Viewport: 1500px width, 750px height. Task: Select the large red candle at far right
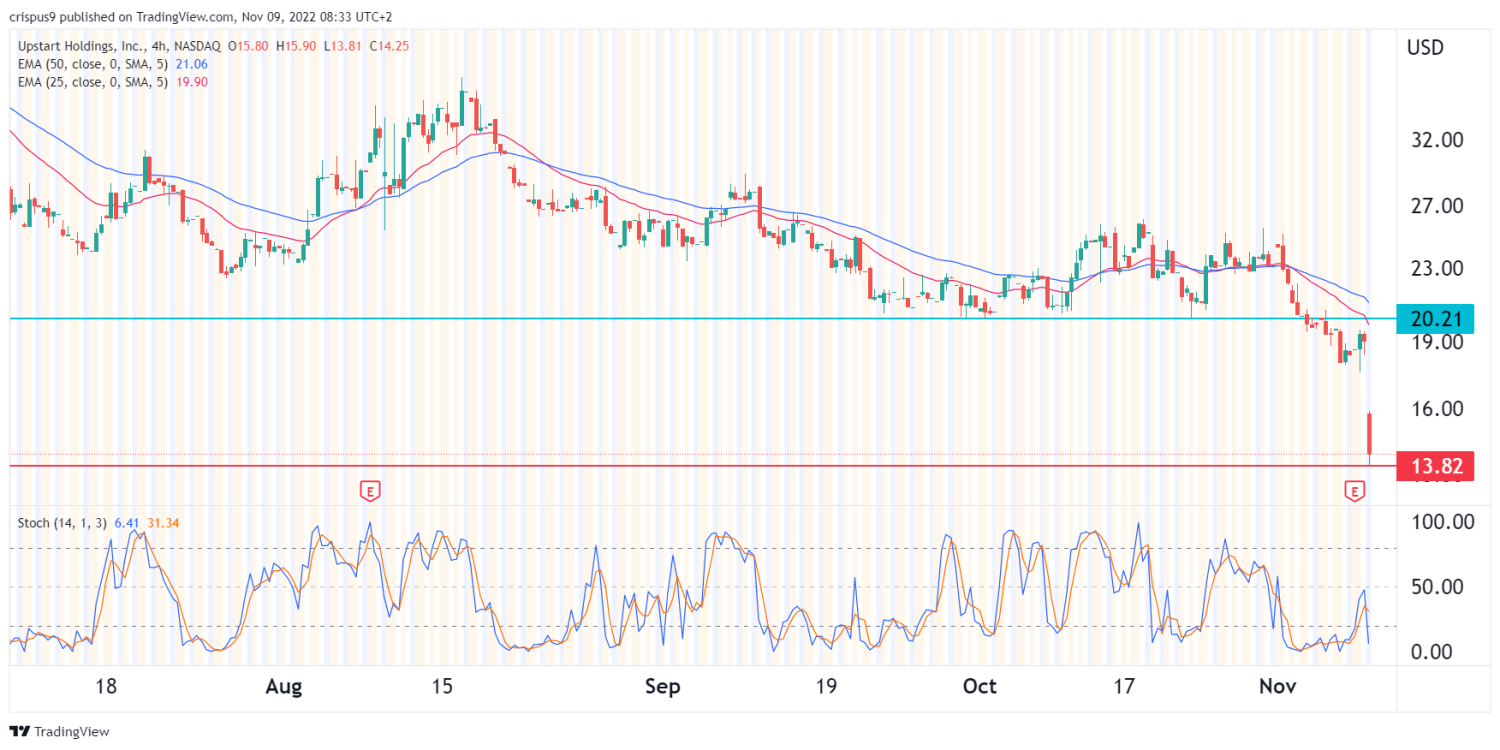point(1369,435)
